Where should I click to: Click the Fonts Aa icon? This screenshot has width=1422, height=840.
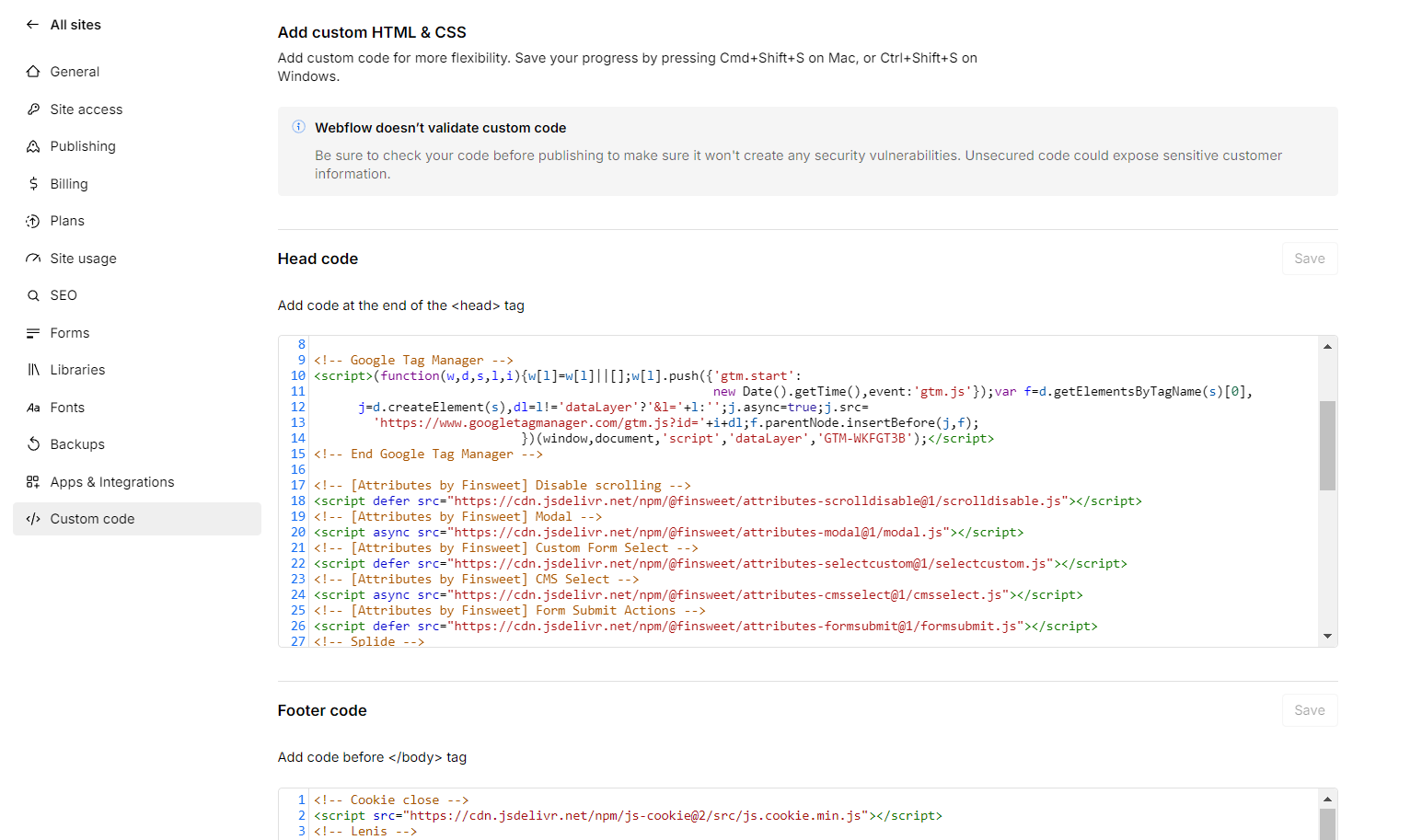tap(33, 408)
